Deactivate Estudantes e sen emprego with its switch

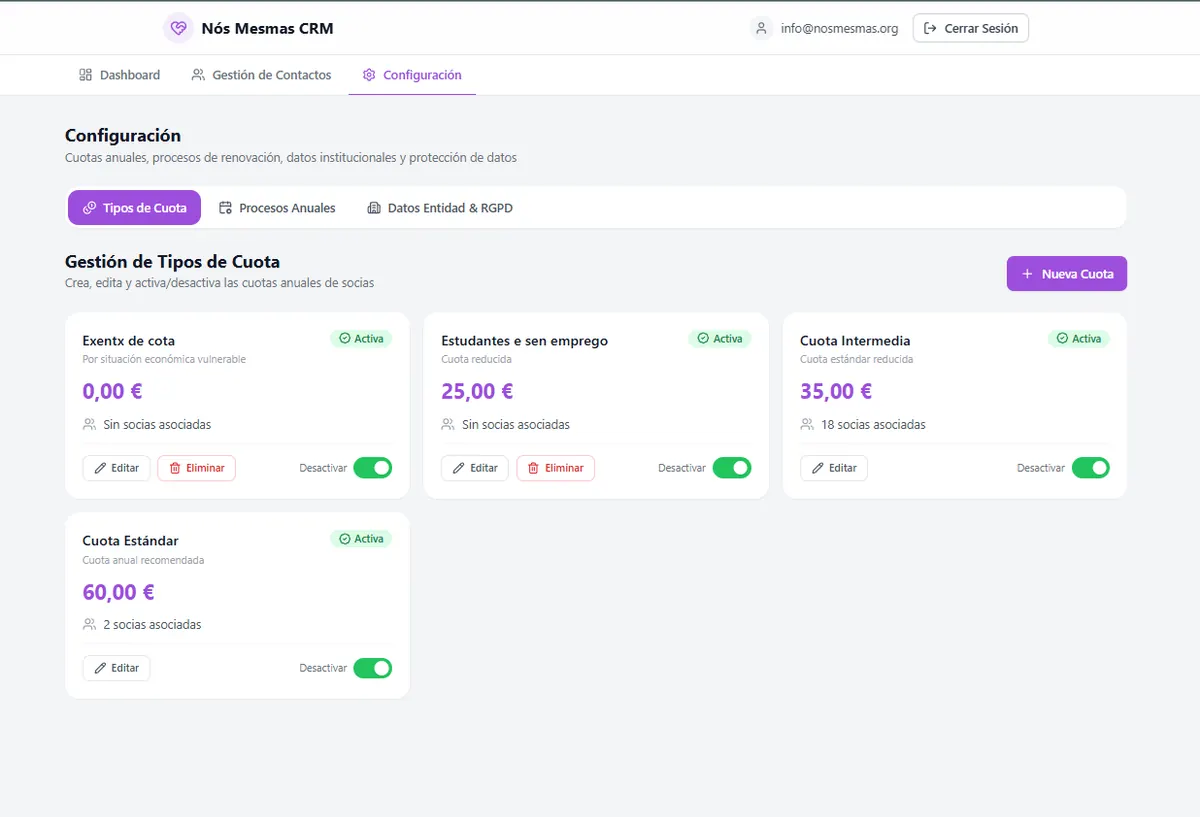[x=731, y=468]
